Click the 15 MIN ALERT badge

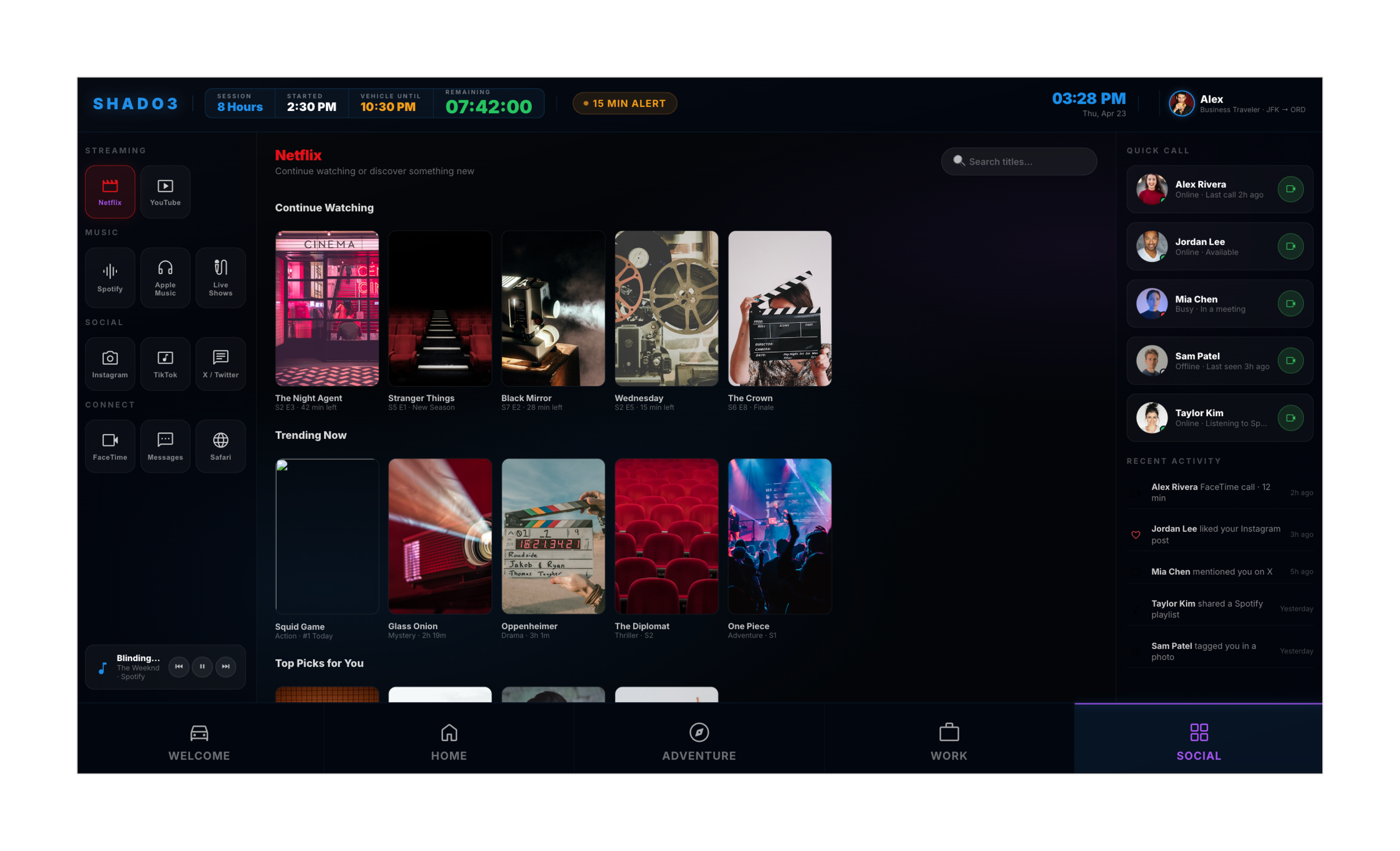tap(624, 104)
